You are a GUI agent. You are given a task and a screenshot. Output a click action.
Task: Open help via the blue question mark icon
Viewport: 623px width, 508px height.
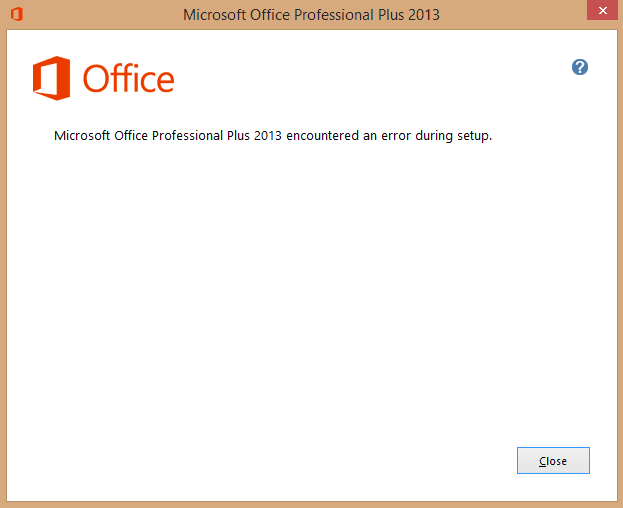click(x=580, y=67)
